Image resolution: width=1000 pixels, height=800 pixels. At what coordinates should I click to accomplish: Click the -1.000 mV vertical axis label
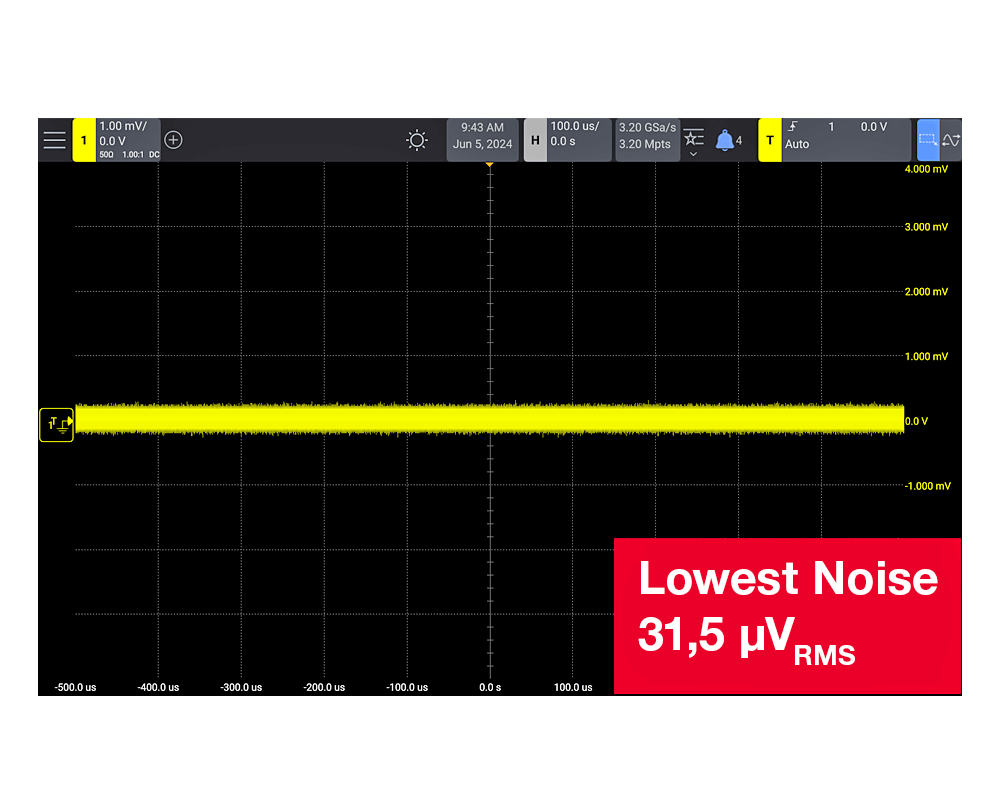coord(927,486)
